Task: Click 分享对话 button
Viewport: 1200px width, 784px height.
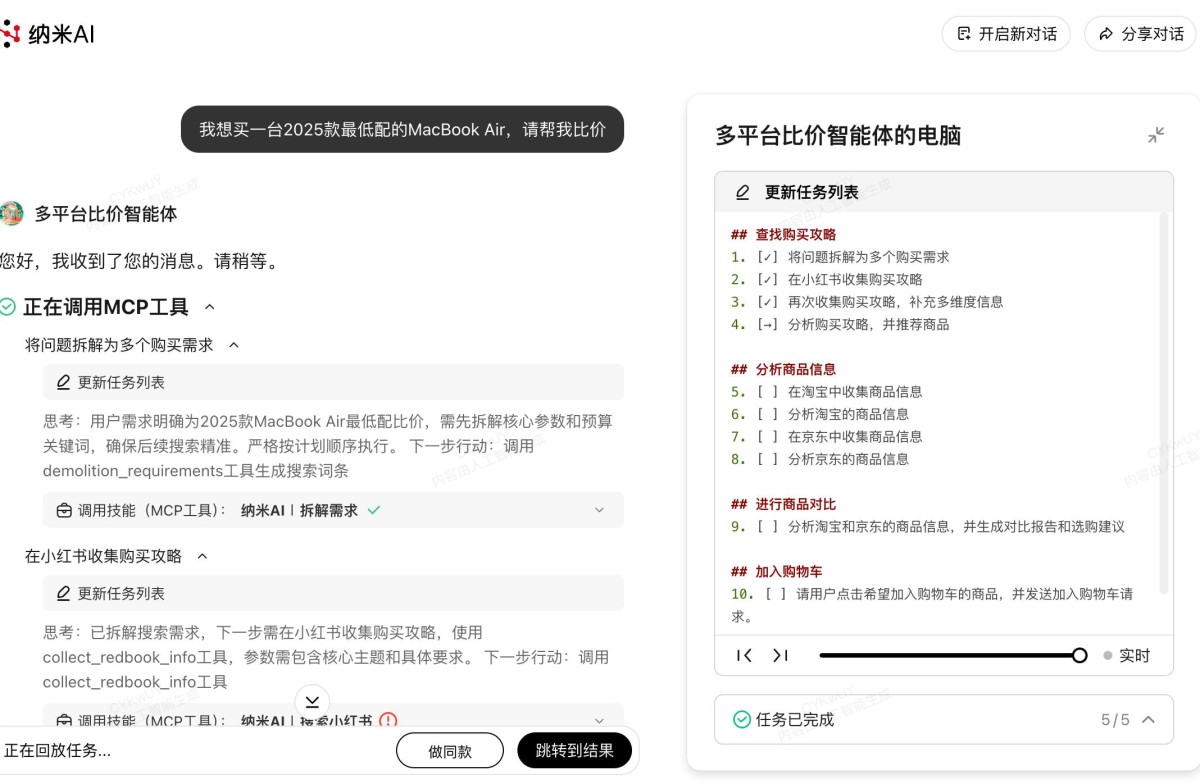Action: click(x=1140, y=34)
